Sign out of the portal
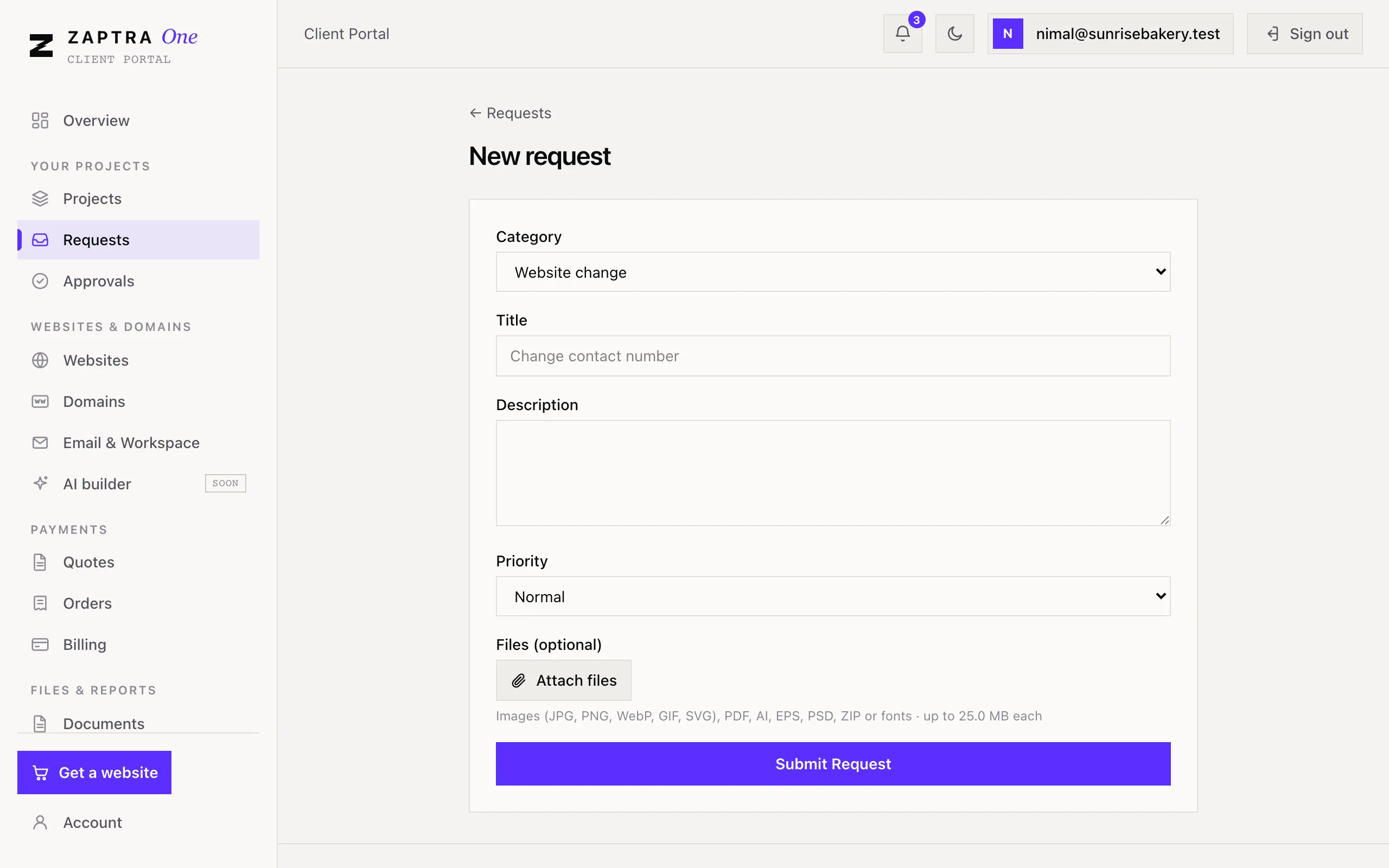Image resolution: width=1389 pixels, height=868 pixels. [x=1304, y=34]
